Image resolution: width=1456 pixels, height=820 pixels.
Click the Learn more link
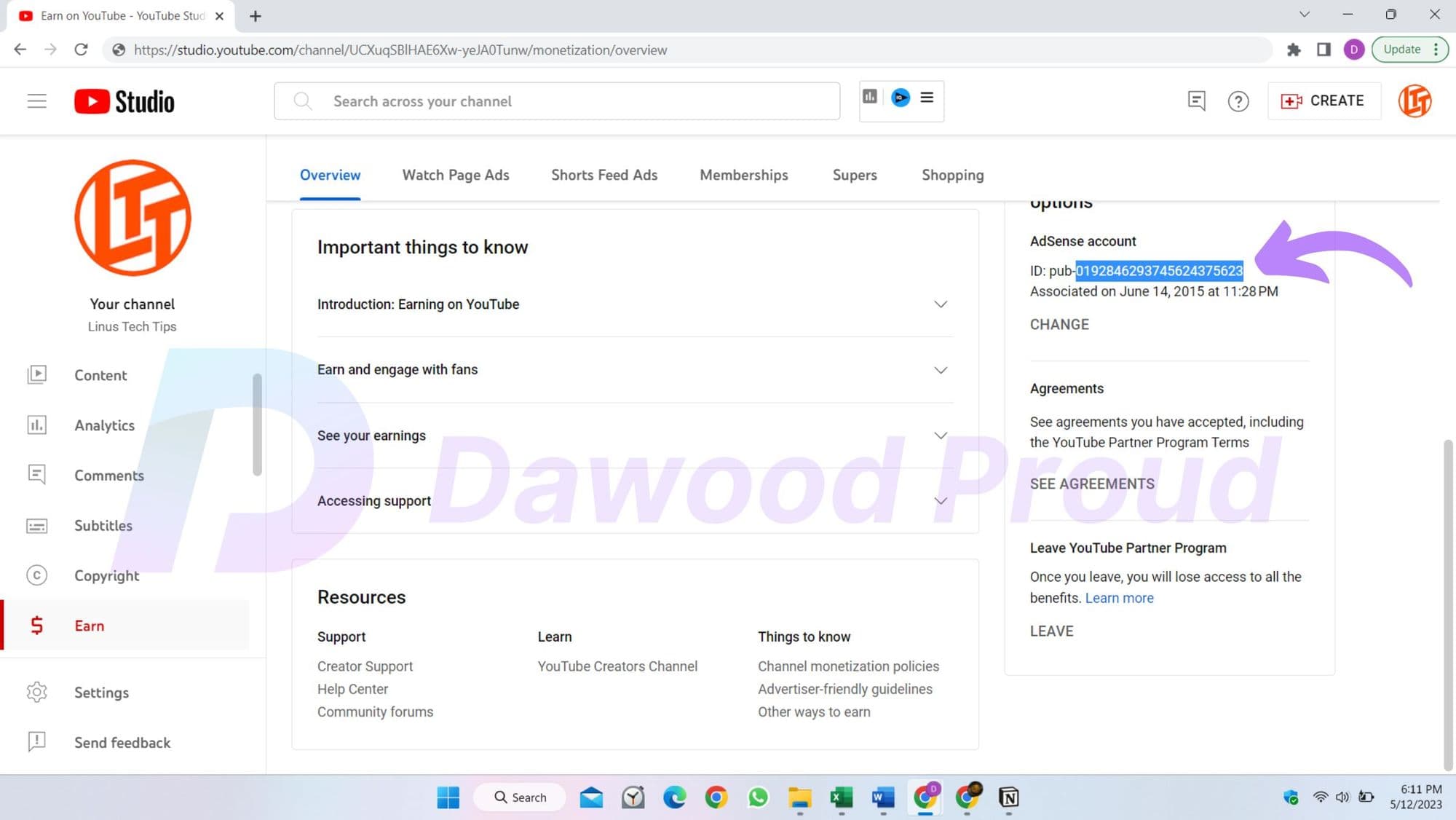coord(1119,598)
